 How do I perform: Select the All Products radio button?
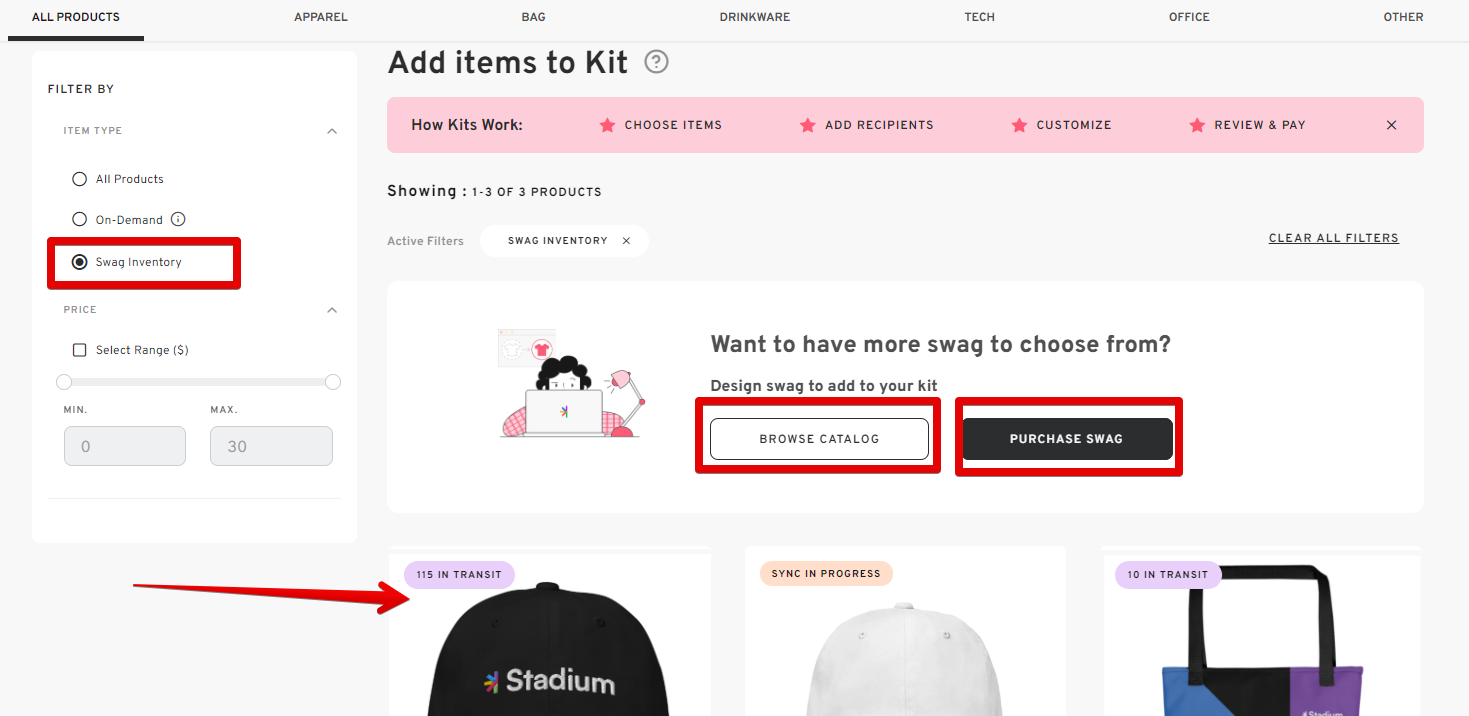click(x=79, y=178)
